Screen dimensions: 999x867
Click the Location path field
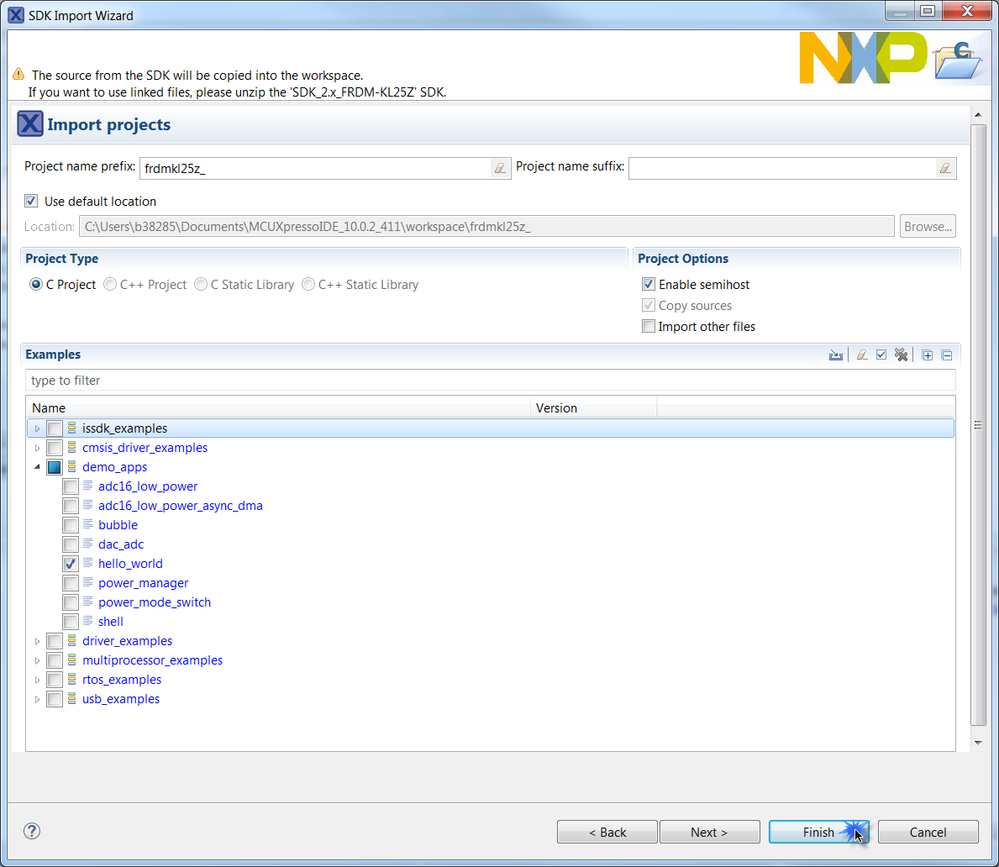[487, 226]
